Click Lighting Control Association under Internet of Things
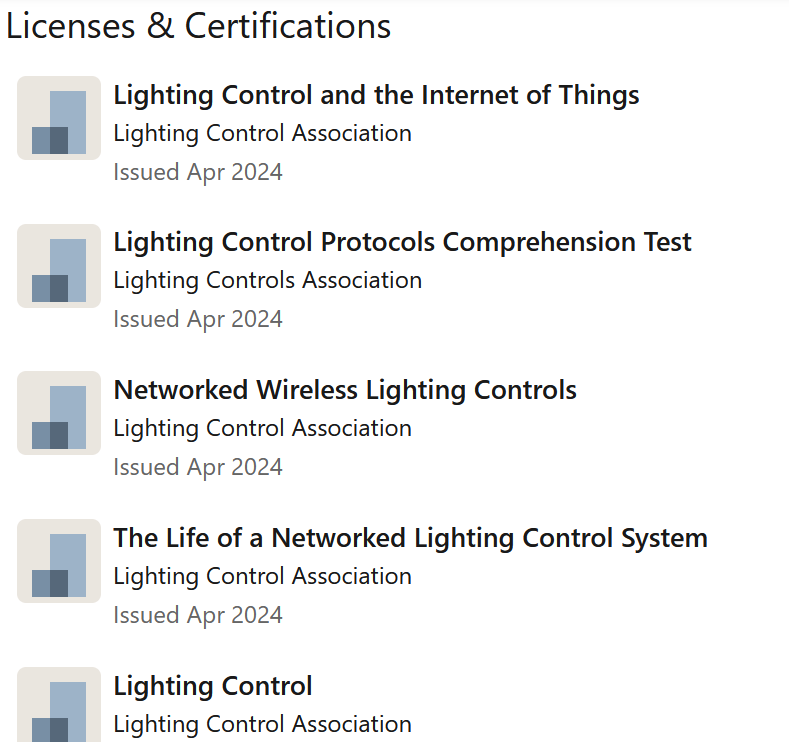 coord(263,134)
